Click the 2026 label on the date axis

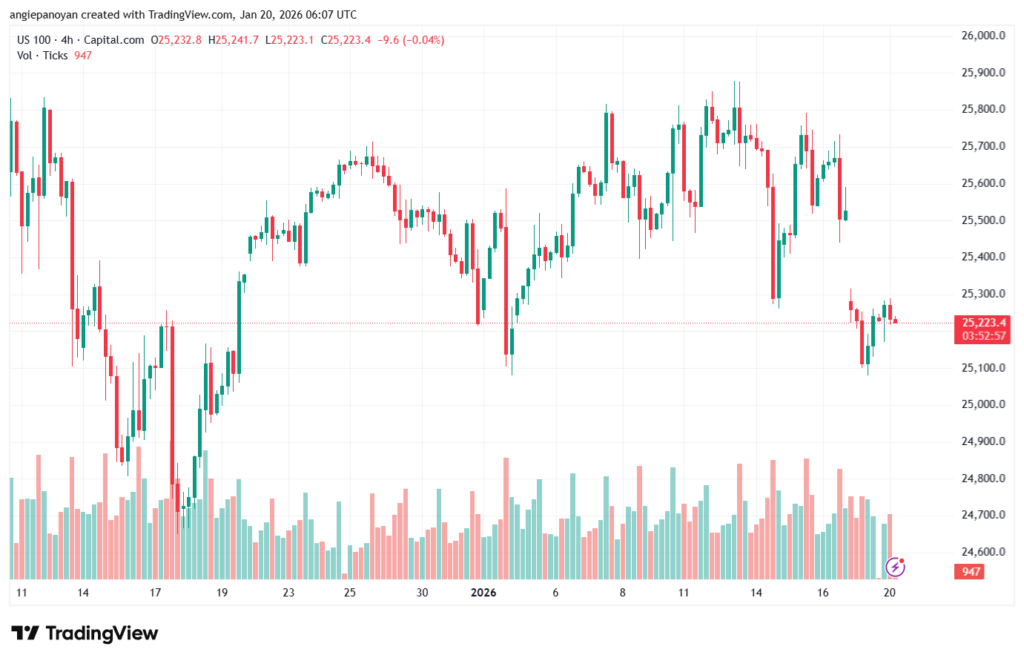pos(484,592)
